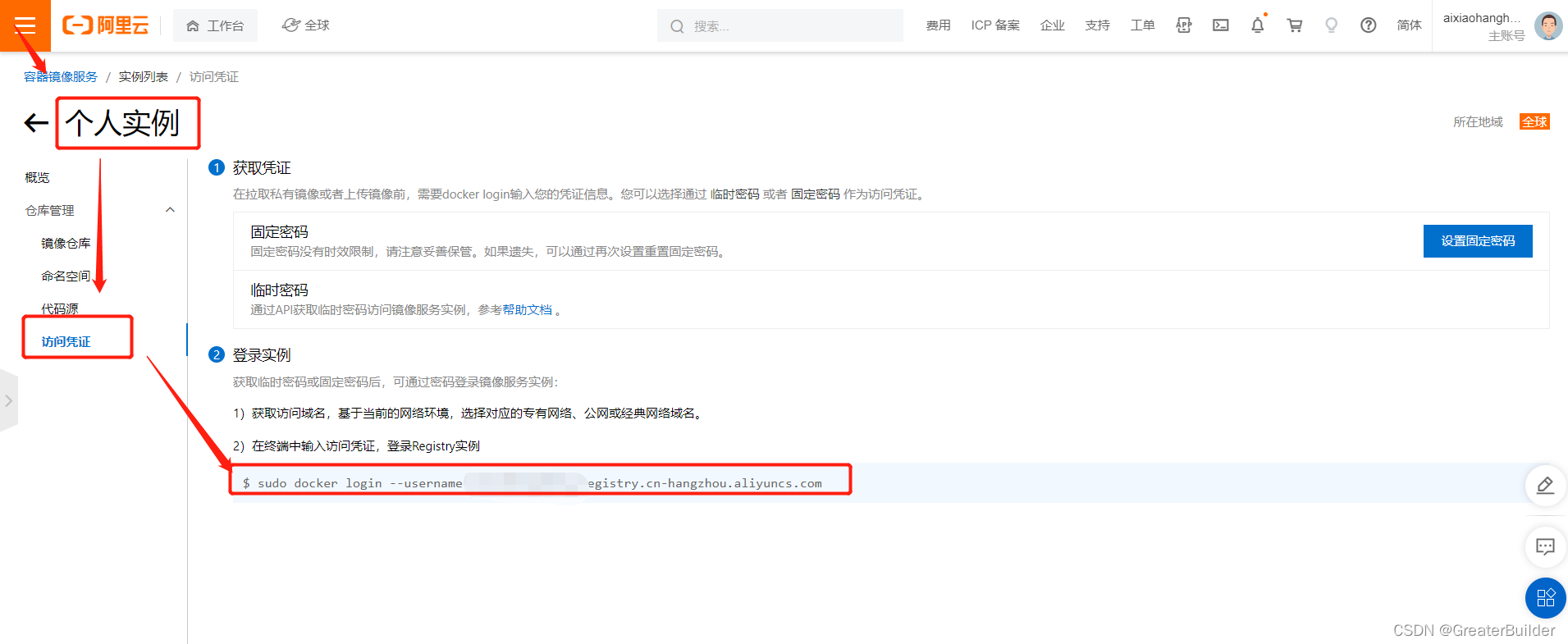Open the notification bell
This screenshot has width=1568, height=644.
point(1258,25)
